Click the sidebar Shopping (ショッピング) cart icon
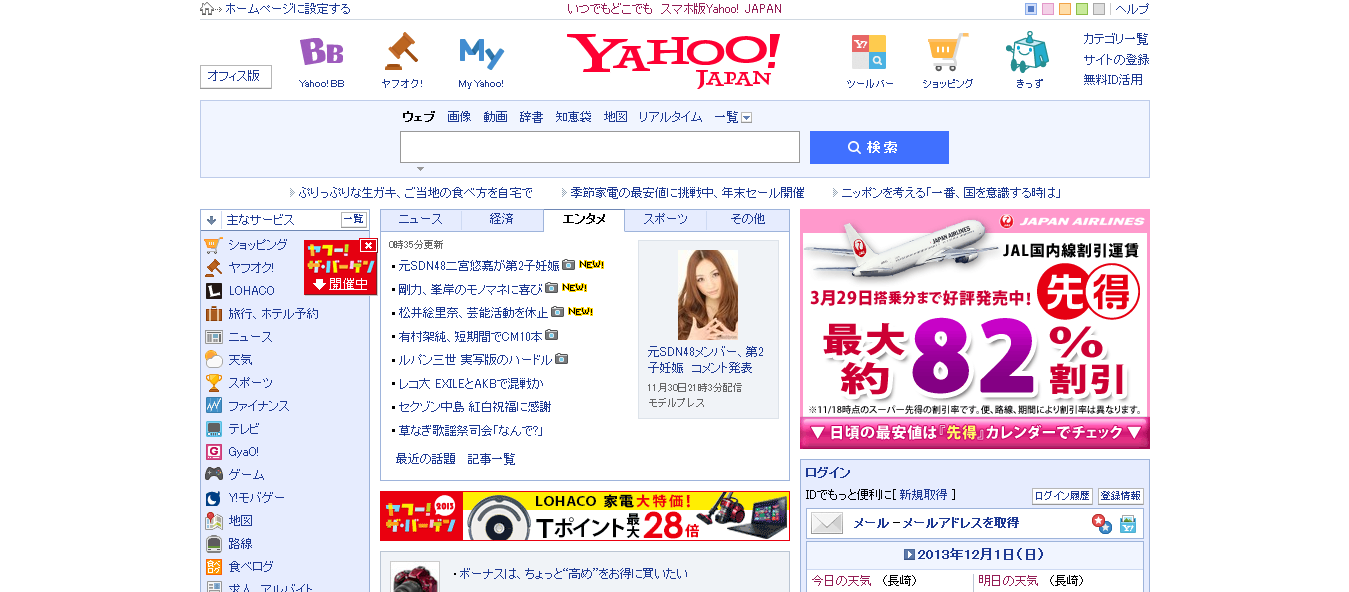The height and width of the screenshot is (592, 1349). [213, 245]
